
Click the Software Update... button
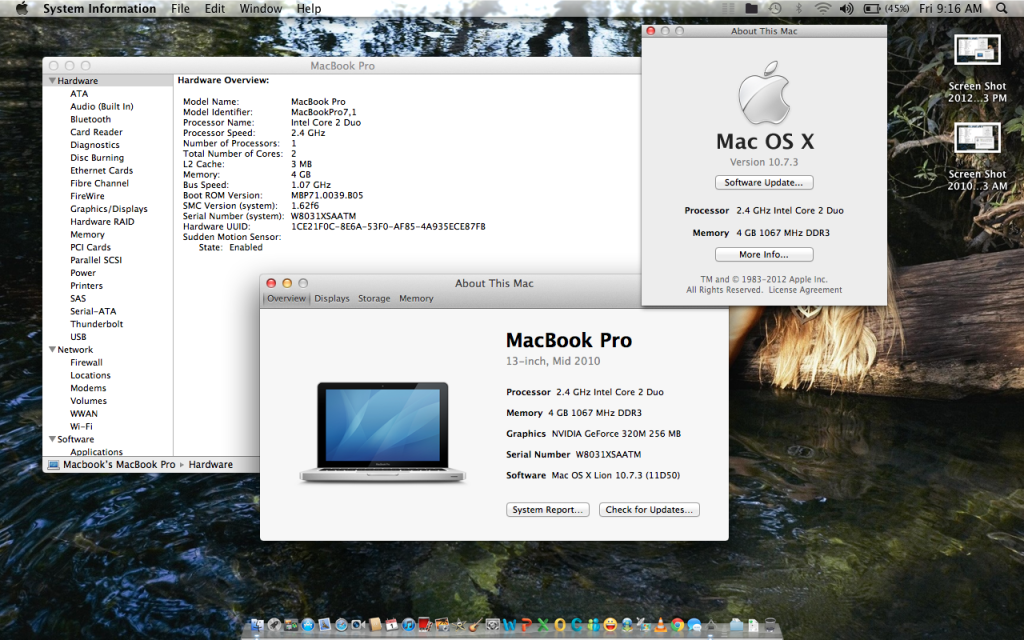(764, 183)
